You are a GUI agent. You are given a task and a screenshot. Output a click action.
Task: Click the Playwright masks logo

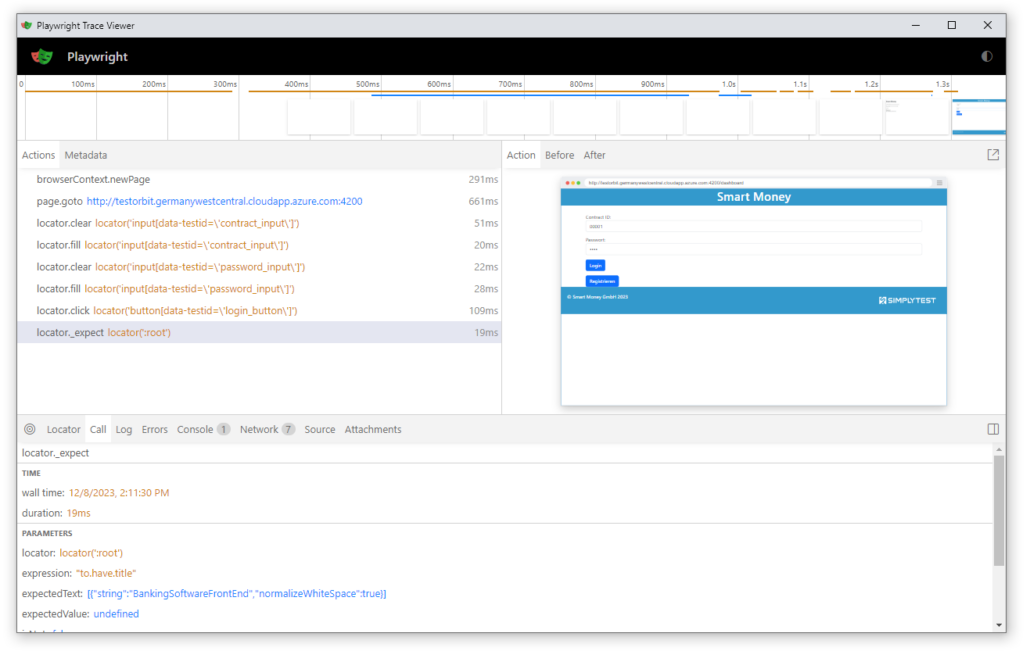click(41, 57)
